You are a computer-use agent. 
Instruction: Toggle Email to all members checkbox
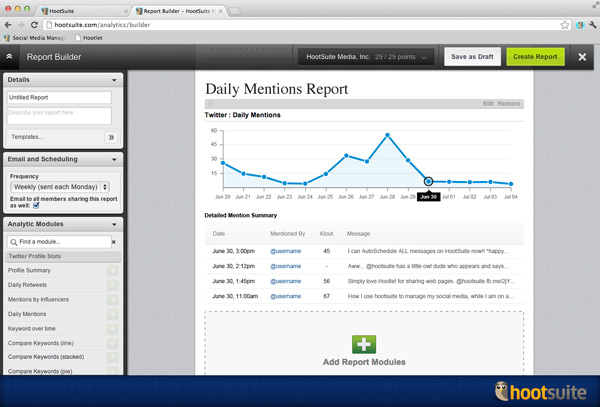36,205
